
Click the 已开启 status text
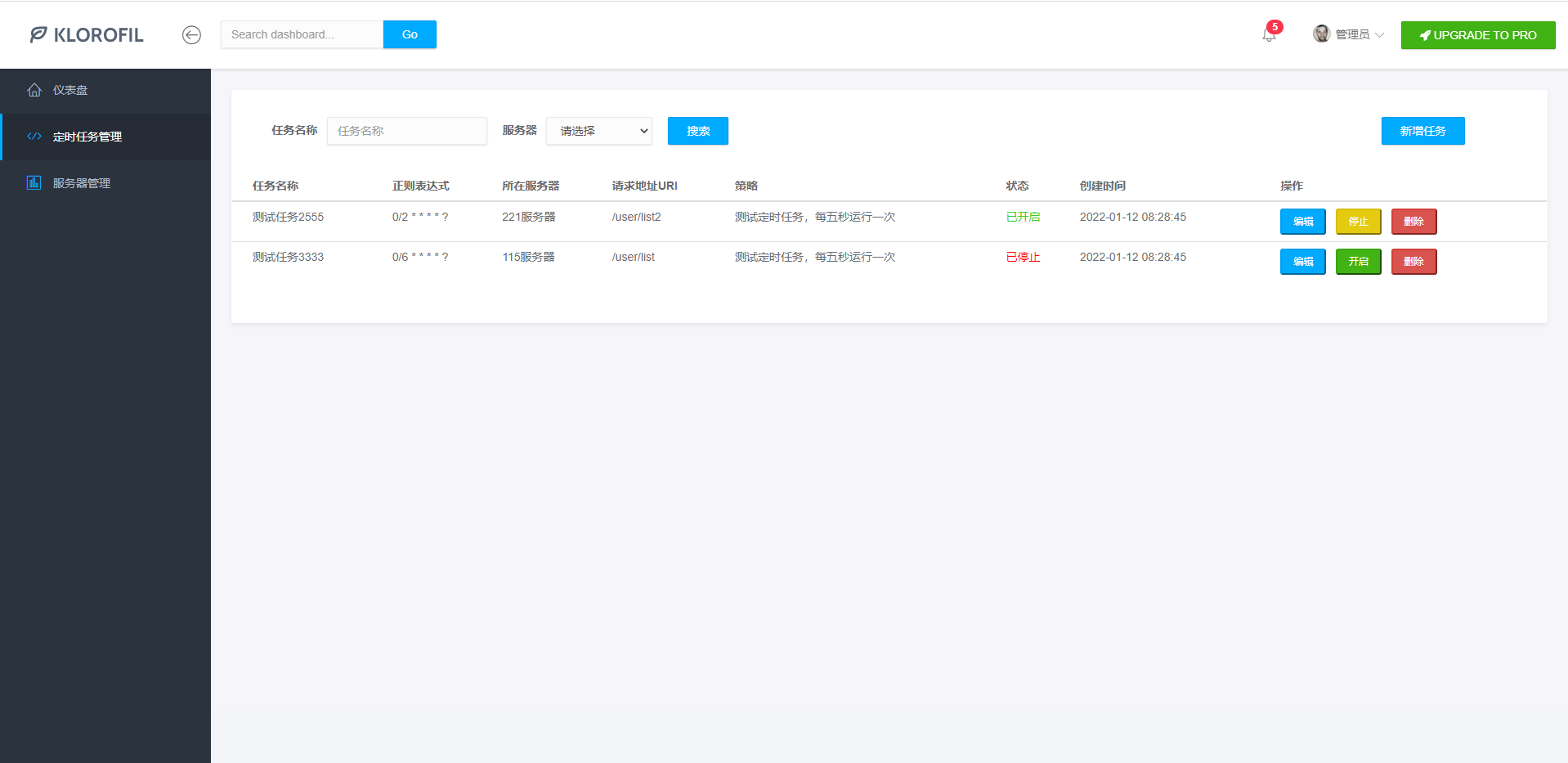pos(1024,217)
